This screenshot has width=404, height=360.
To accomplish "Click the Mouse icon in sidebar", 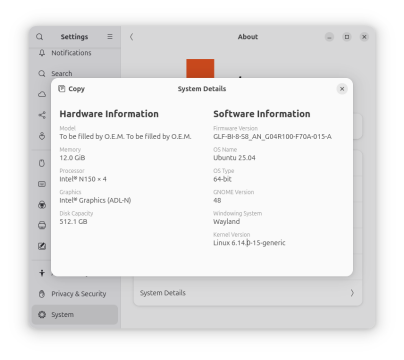I will (42, 163).
